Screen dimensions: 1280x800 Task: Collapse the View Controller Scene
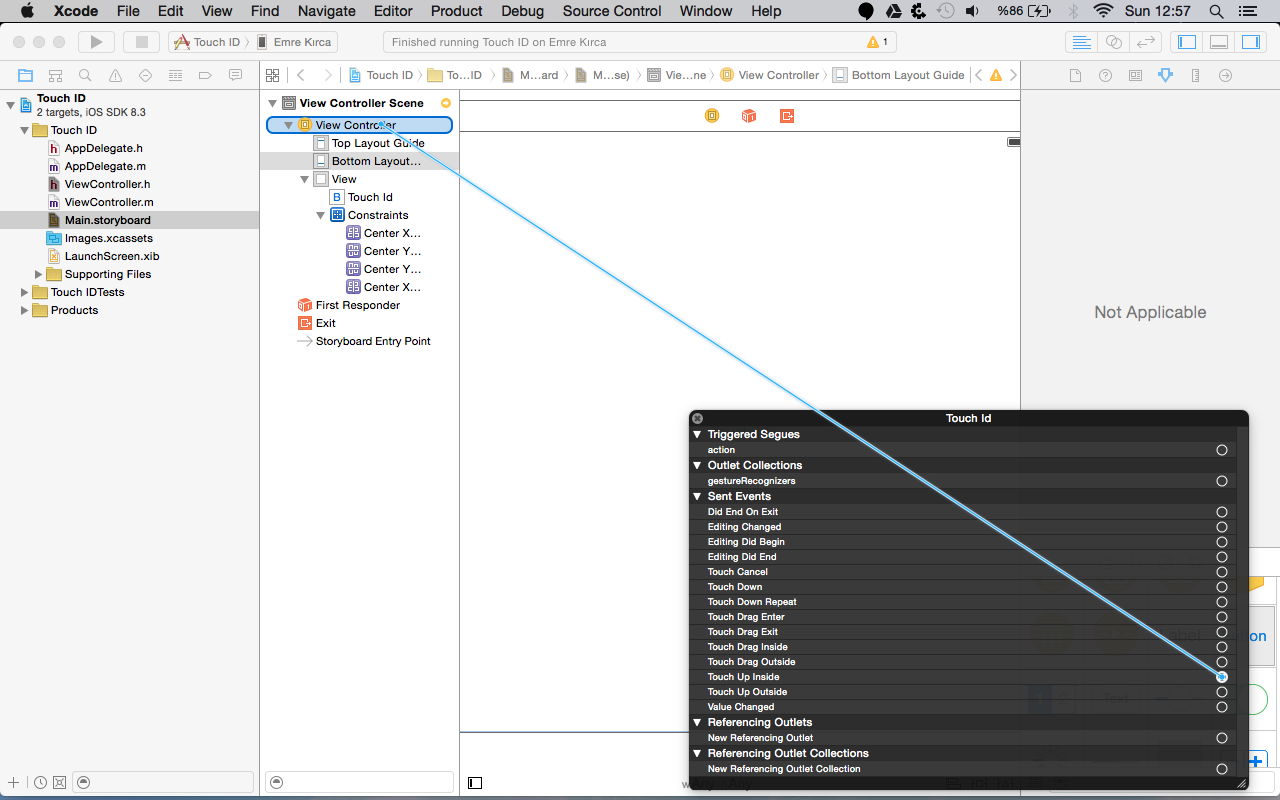(x=272, y=103)
